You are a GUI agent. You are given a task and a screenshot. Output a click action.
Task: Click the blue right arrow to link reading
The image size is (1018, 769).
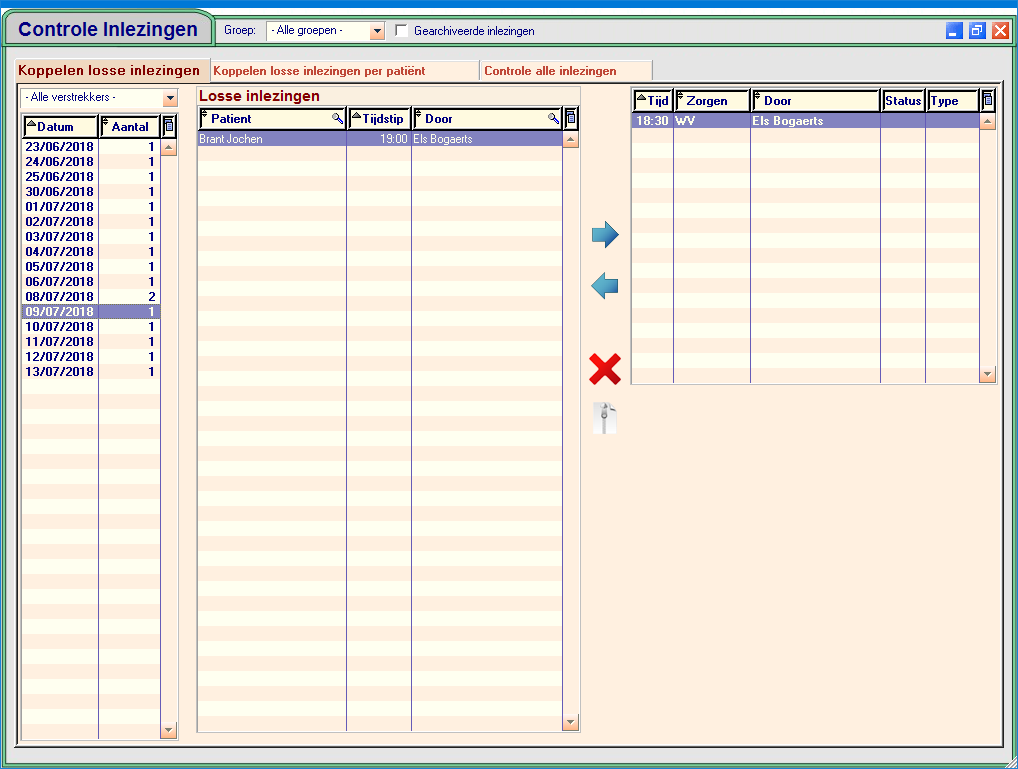[605, 236]
